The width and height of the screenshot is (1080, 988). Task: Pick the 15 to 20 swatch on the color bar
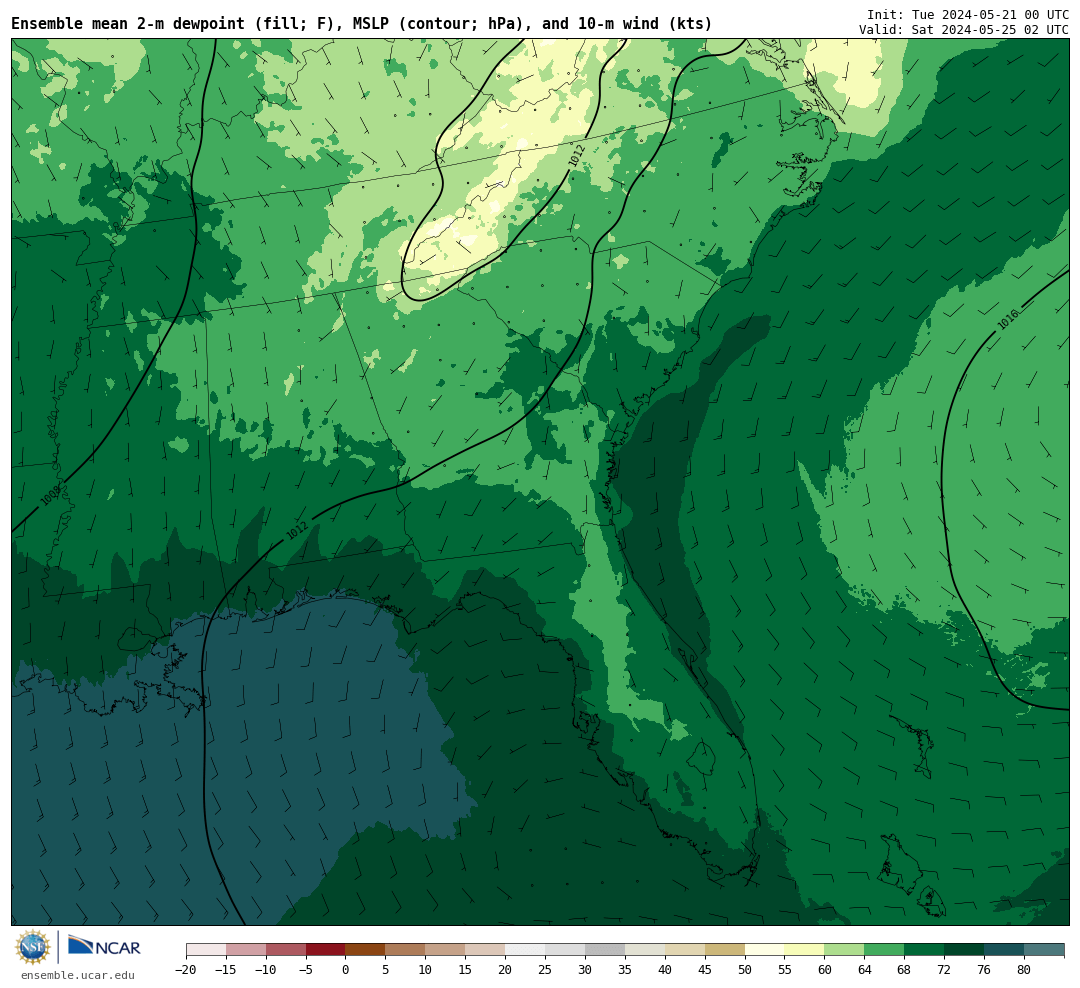click(x=486, y=950)
